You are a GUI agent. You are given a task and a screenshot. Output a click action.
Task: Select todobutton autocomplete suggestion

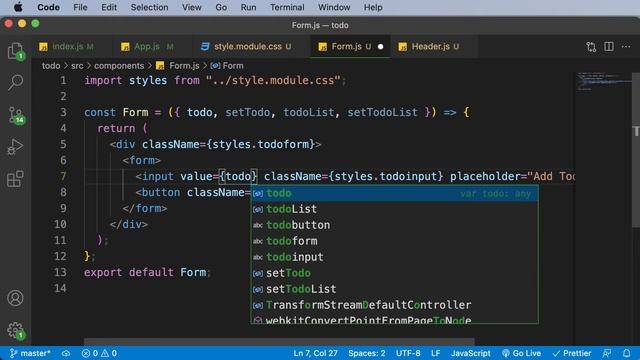pyautogui.click(x=394, y=225)
